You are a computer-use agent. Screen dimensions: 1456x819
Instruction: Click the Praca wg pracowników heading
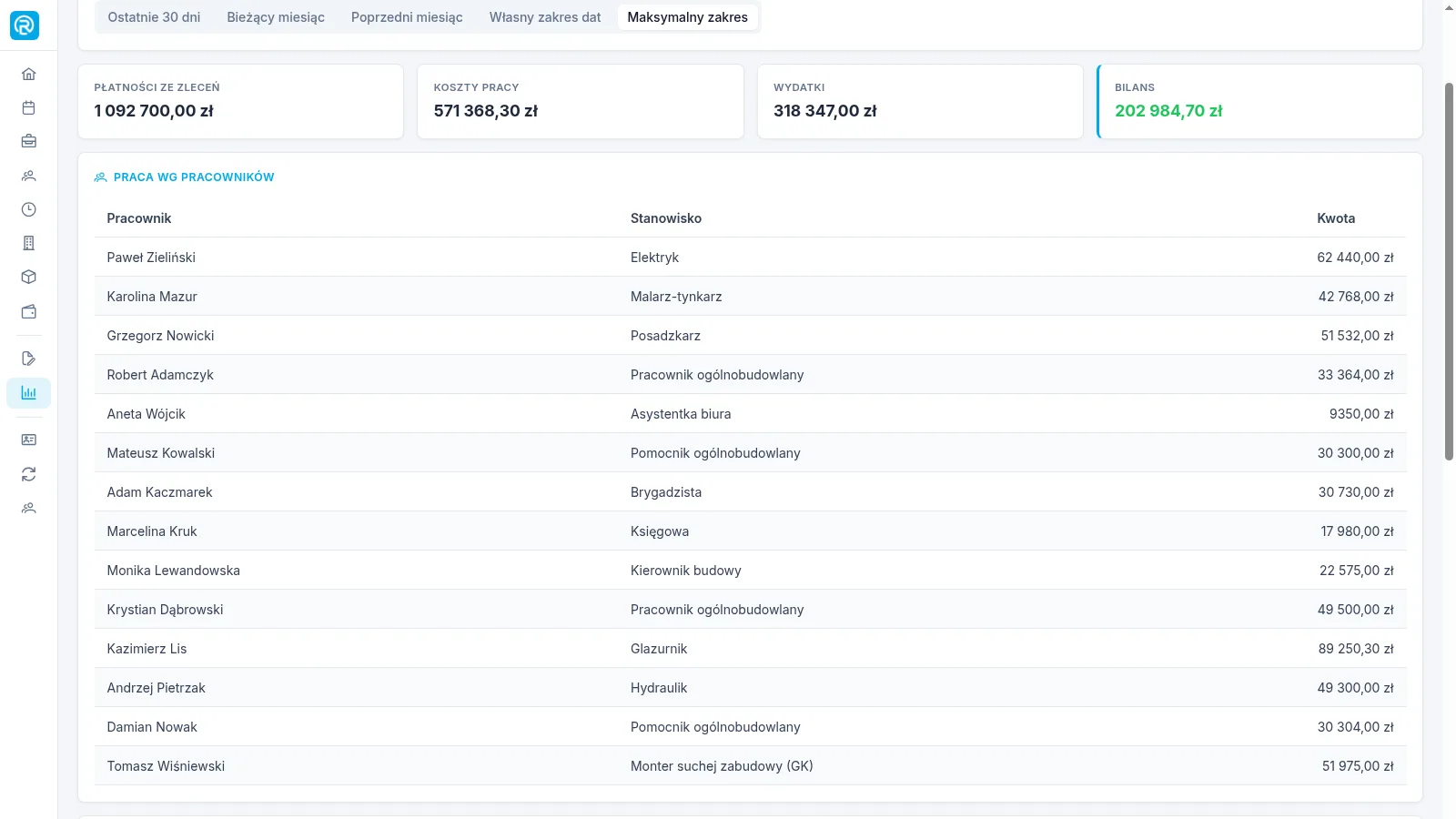[194, 177]
